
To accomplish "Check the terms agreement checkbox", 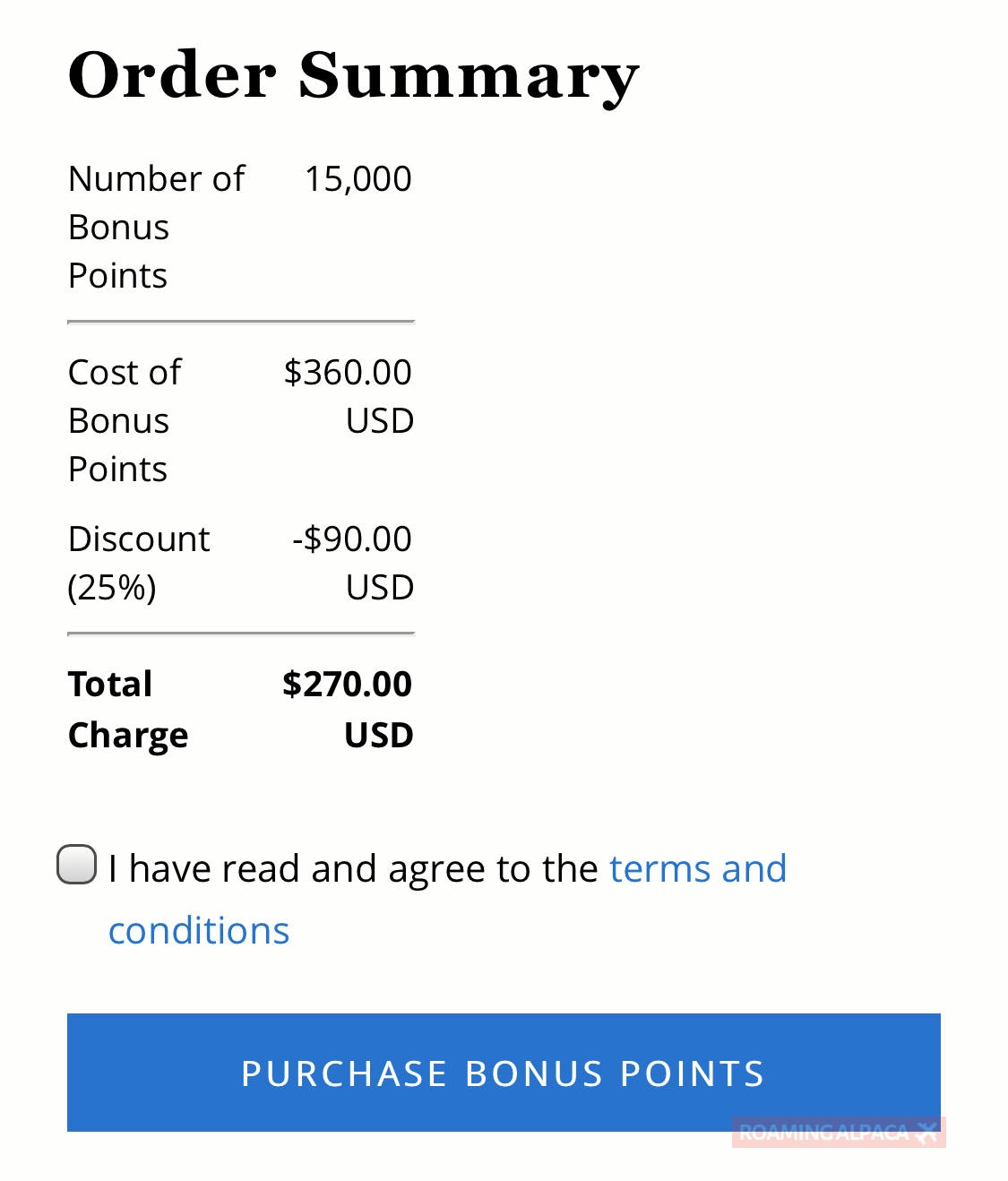I will (77, 865).
